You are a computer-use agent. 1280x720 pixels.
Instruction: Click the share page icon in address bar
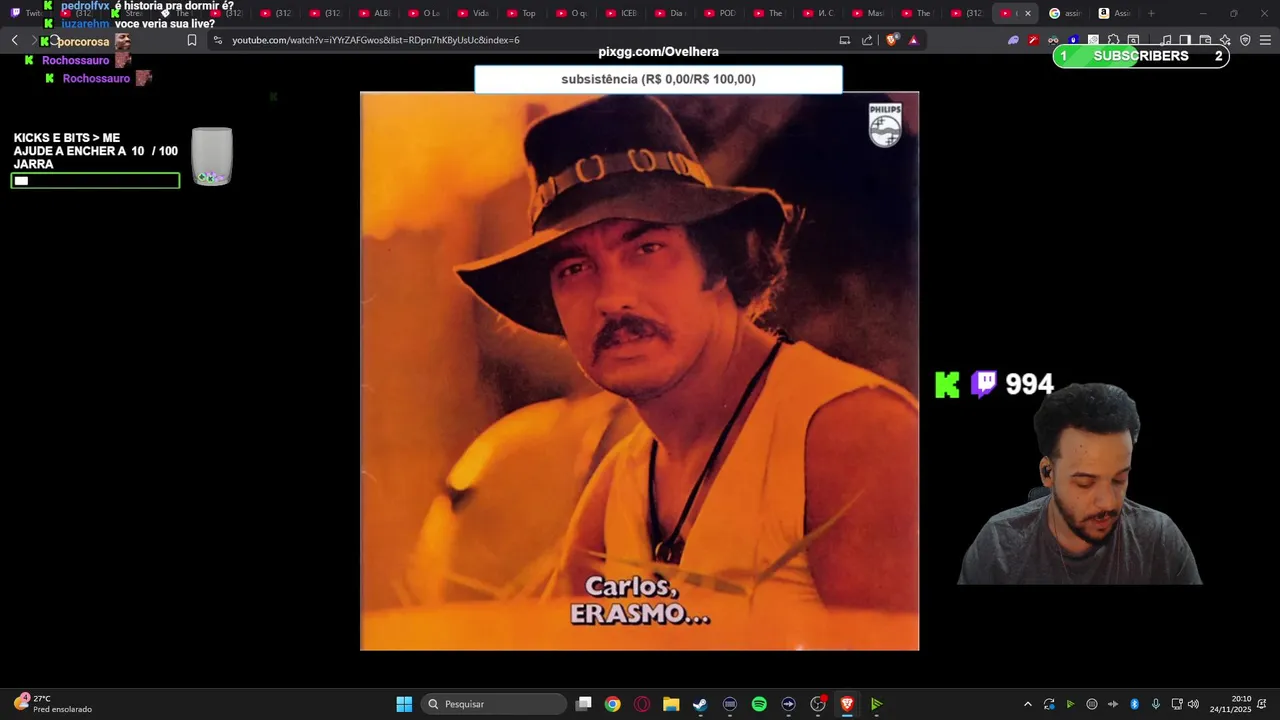[867, 40]
